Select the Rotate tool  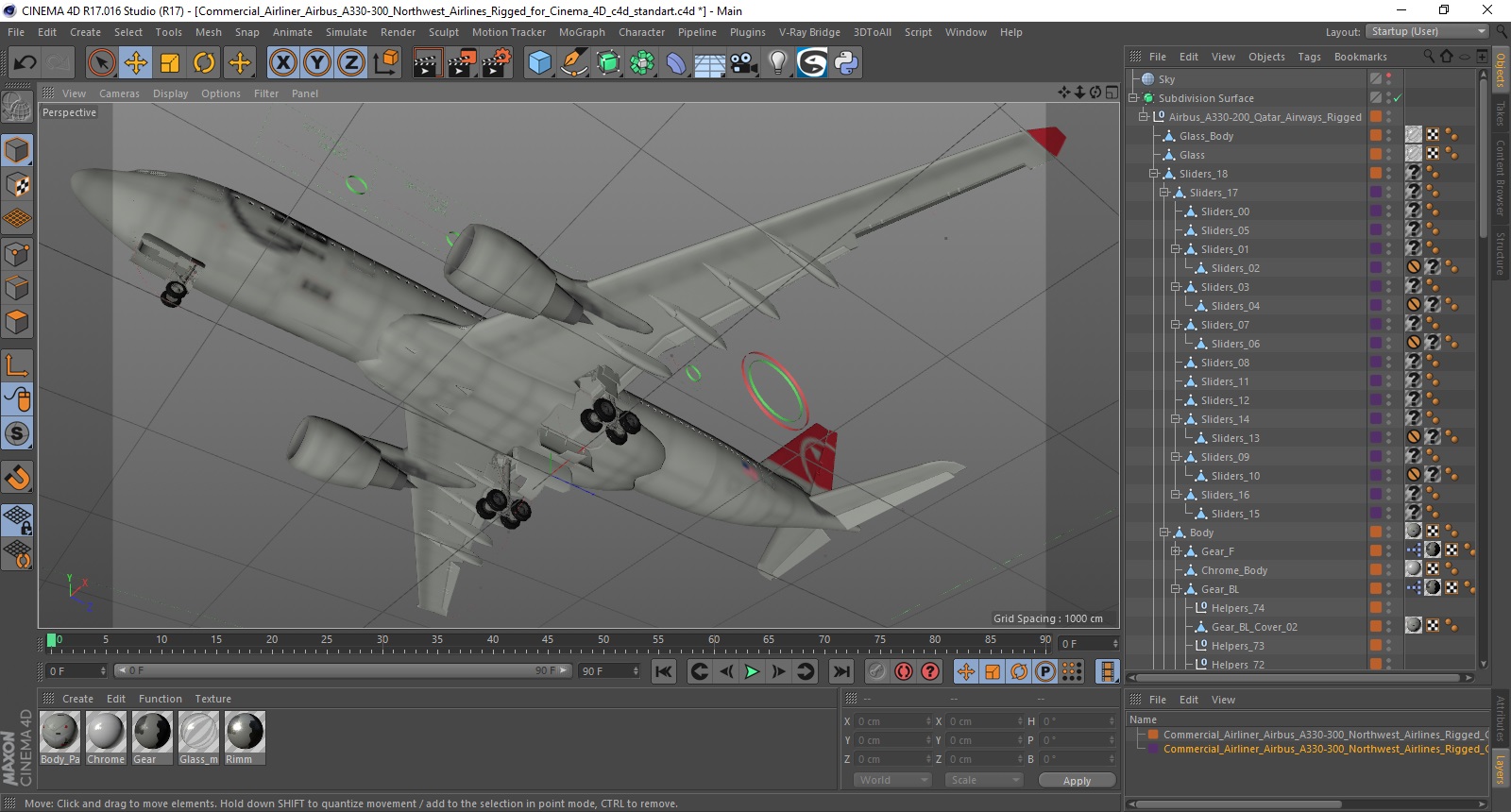pyautogui.click(x=204, y=63)
